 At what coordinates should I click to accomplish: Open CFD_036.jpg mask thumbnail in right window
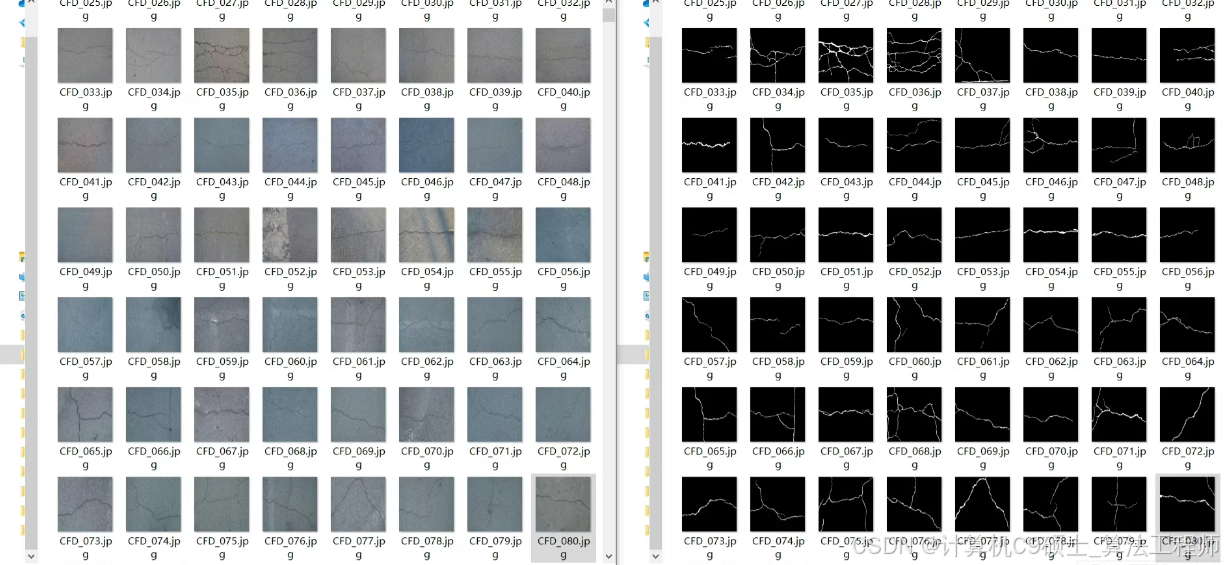(914, 55)
